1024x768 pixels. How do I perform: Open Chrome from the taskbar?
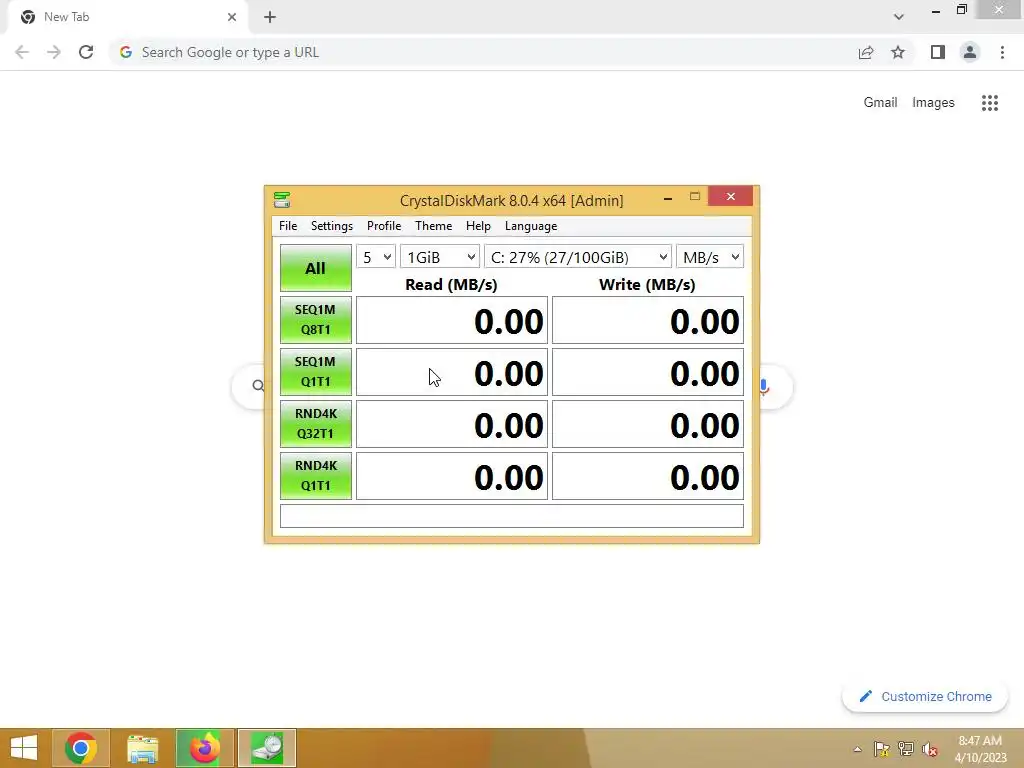tap(81, 748)
